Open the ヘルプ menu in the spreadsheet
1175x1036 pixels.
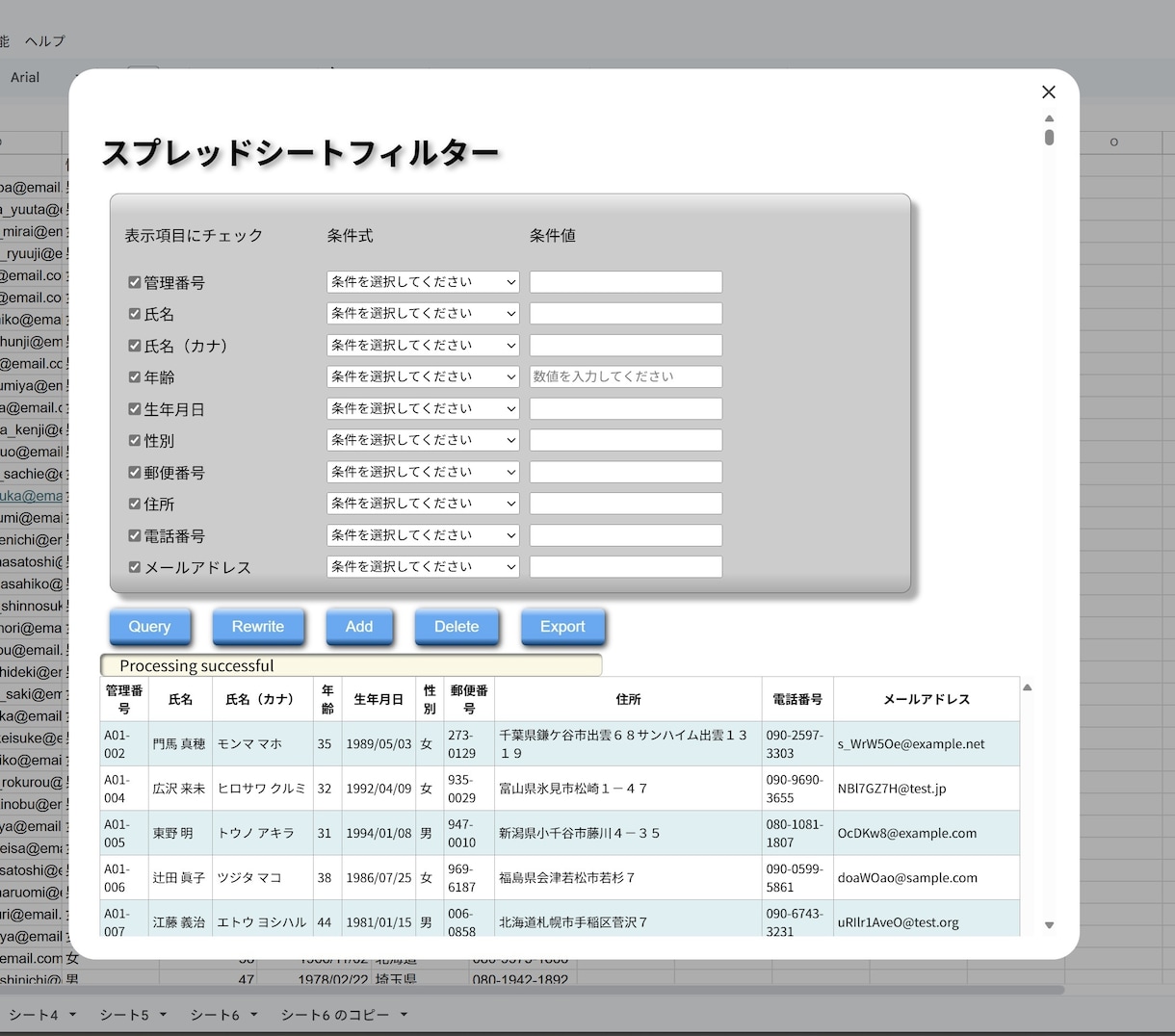45,40
